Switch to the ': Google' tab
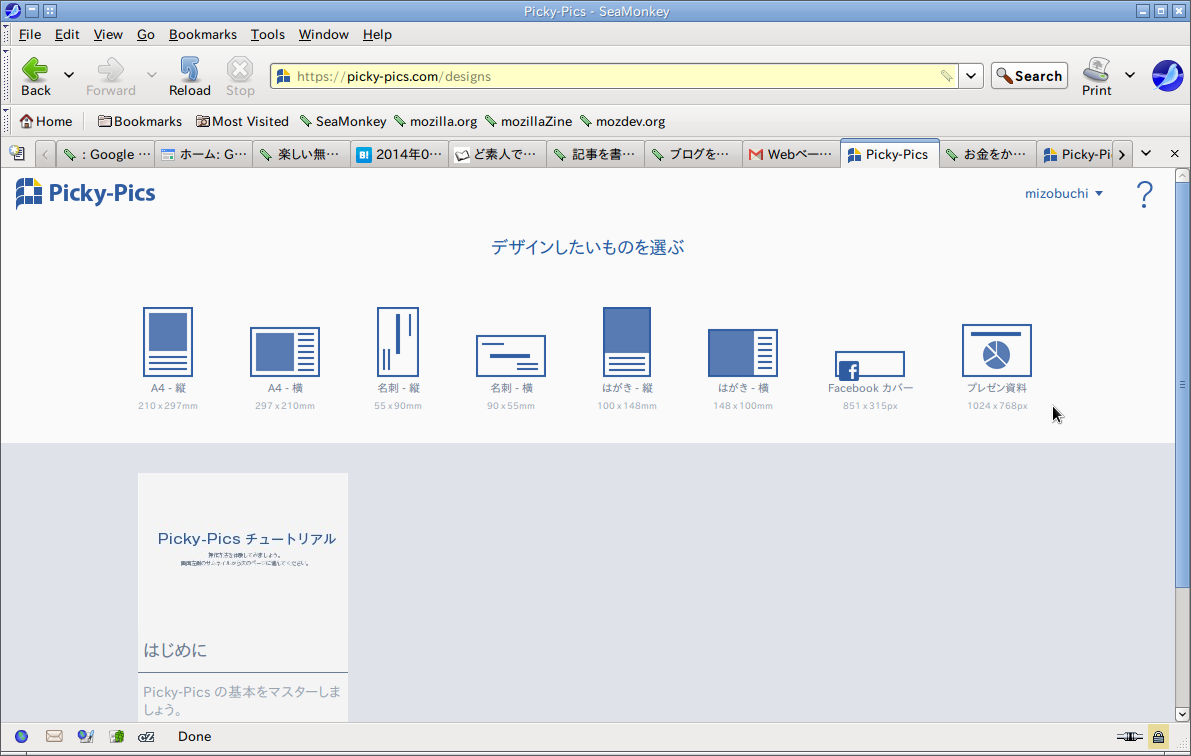Image resolution: width=1191 pixels, height=756 pixels. pyautogui.click(x=106, y=154)
